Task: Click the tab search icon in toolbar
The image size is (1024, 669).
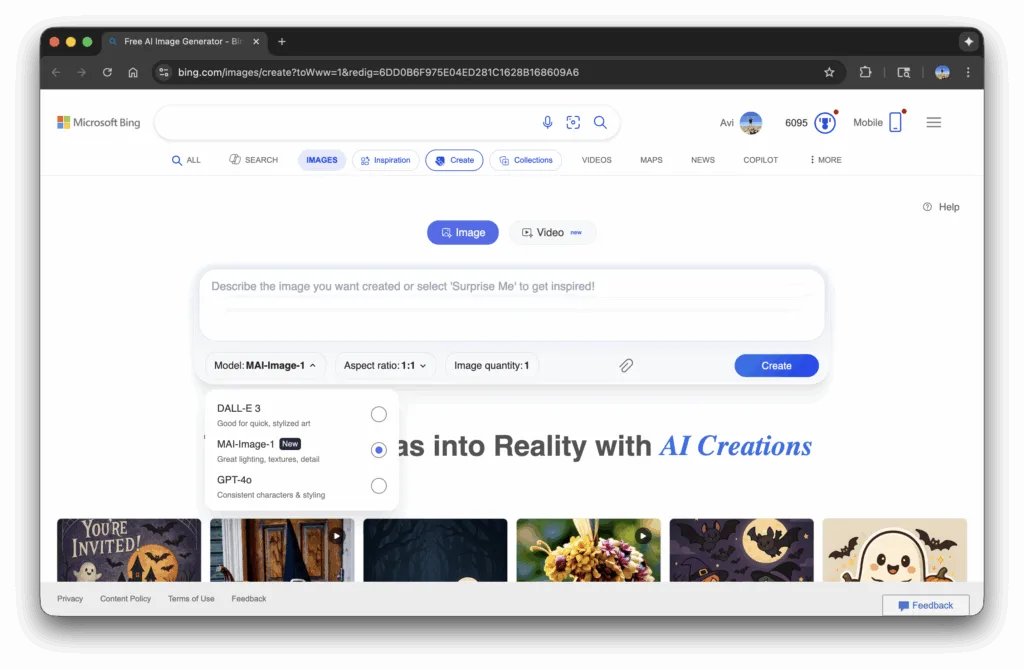Action: pyautogui.click(x=904, y=73)
